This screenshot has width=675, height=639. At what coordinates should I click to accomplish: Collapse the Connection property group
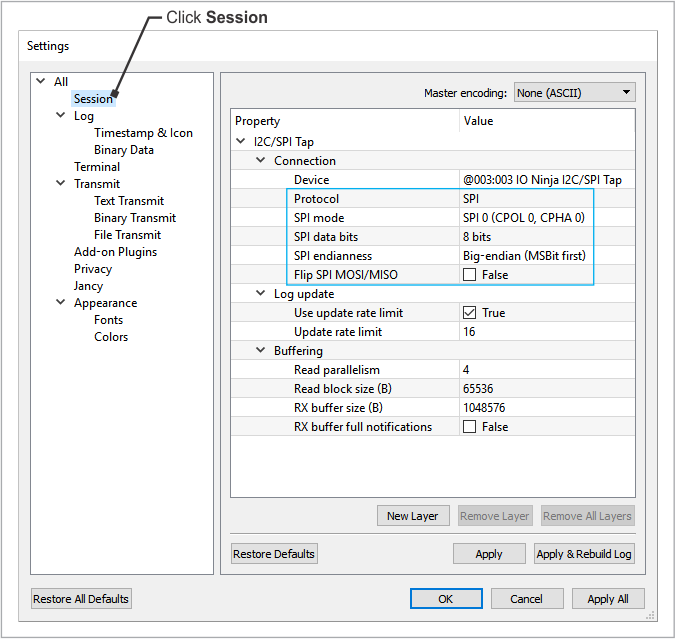pos(260,160)
